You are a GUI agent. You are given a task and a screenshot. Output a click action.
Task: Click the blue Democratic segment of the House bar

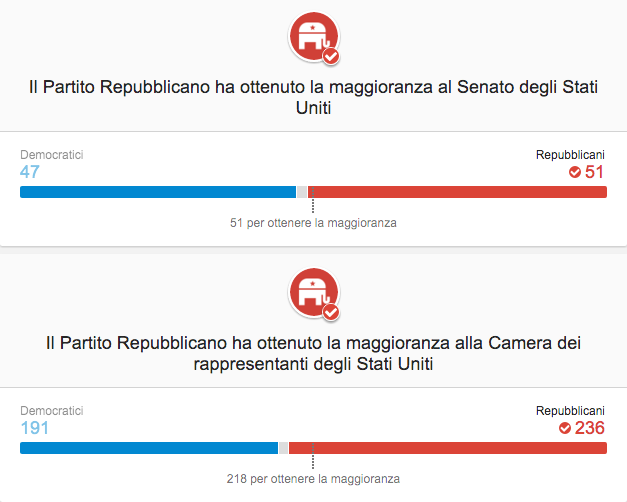[x=148, y=448]
